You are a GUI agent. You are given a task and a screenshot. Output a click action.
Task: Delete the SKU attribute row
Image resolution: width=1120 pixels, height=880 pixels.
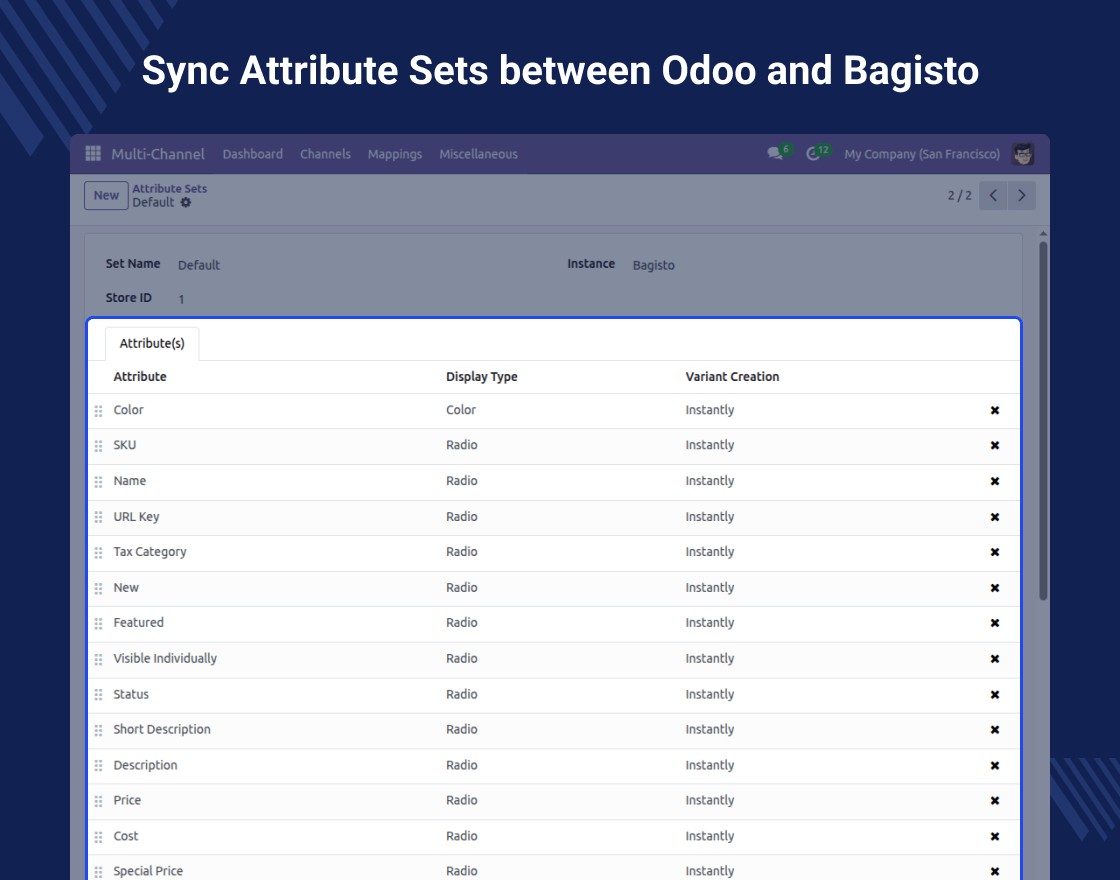coord(994,445)
